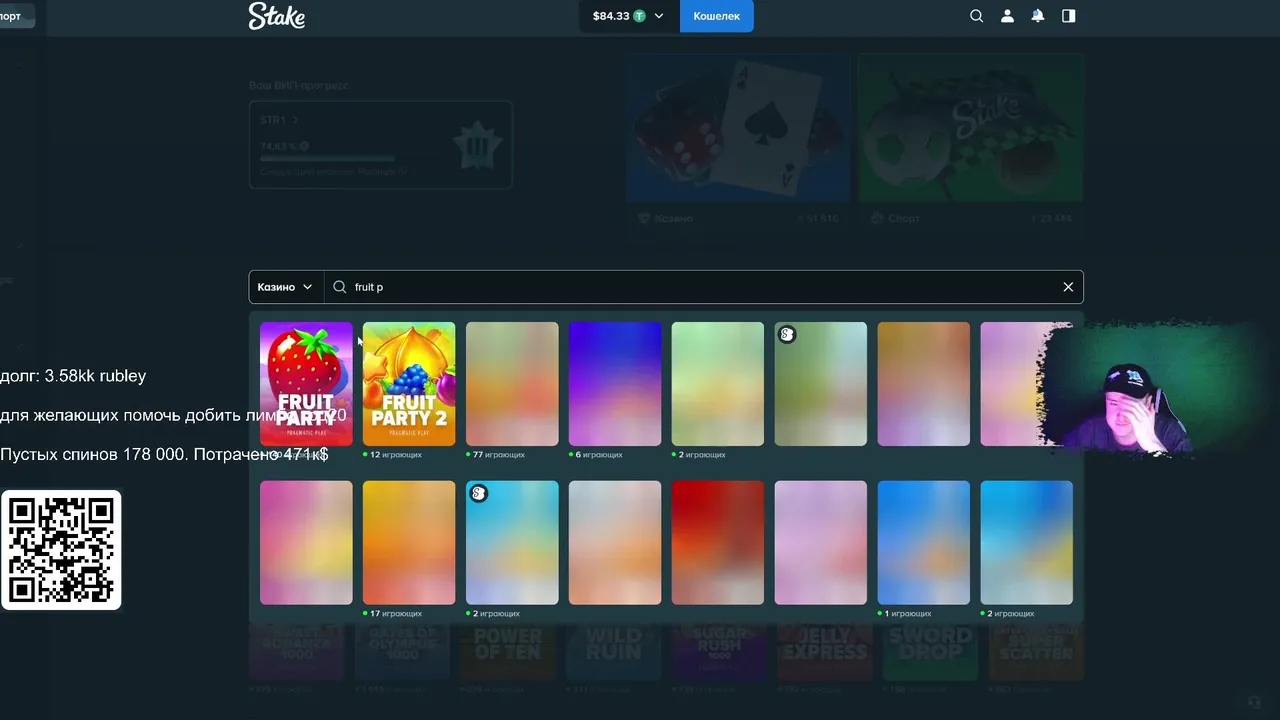1280x720 pixels.
Task: Open the Fruit Party game thumbnail
Action: point(306,384)
